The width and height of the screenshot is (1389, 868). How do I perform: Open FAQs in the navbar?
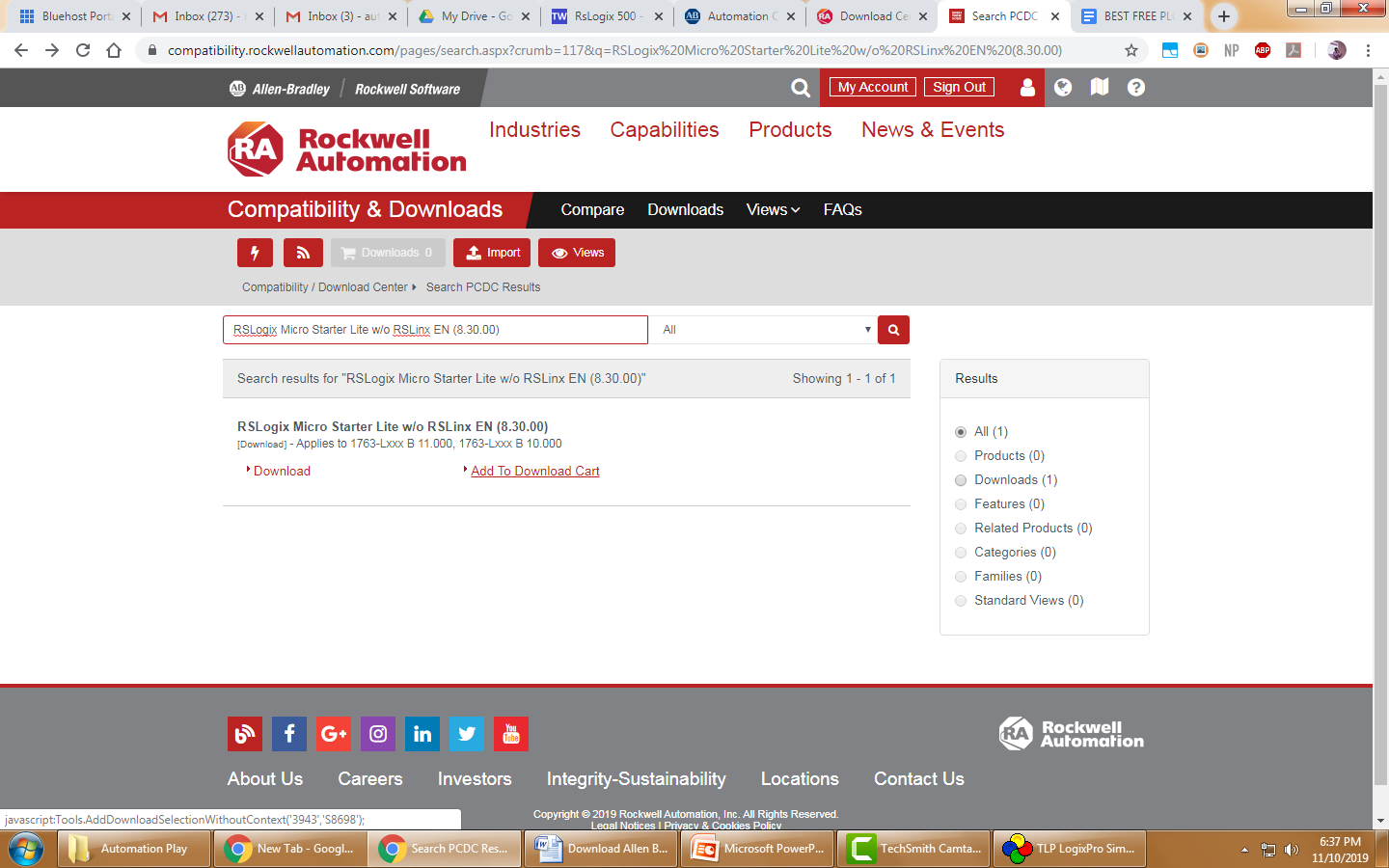842,209
